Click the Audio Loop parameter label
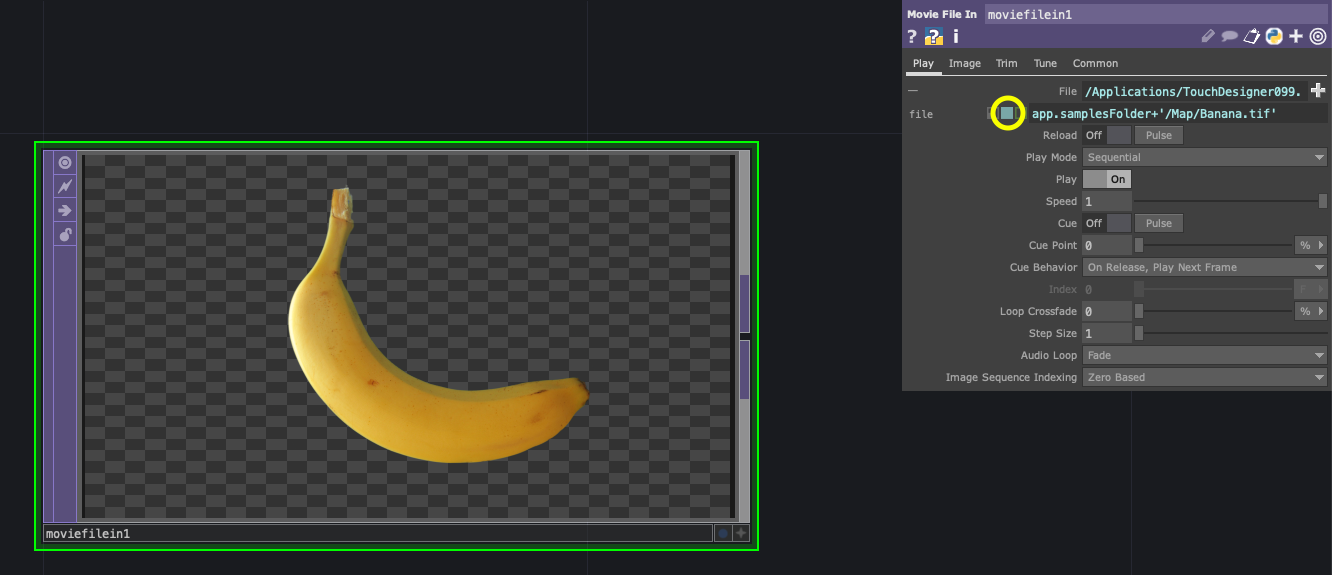Viewport: 1332px width, 575px height. point(1049,355)
